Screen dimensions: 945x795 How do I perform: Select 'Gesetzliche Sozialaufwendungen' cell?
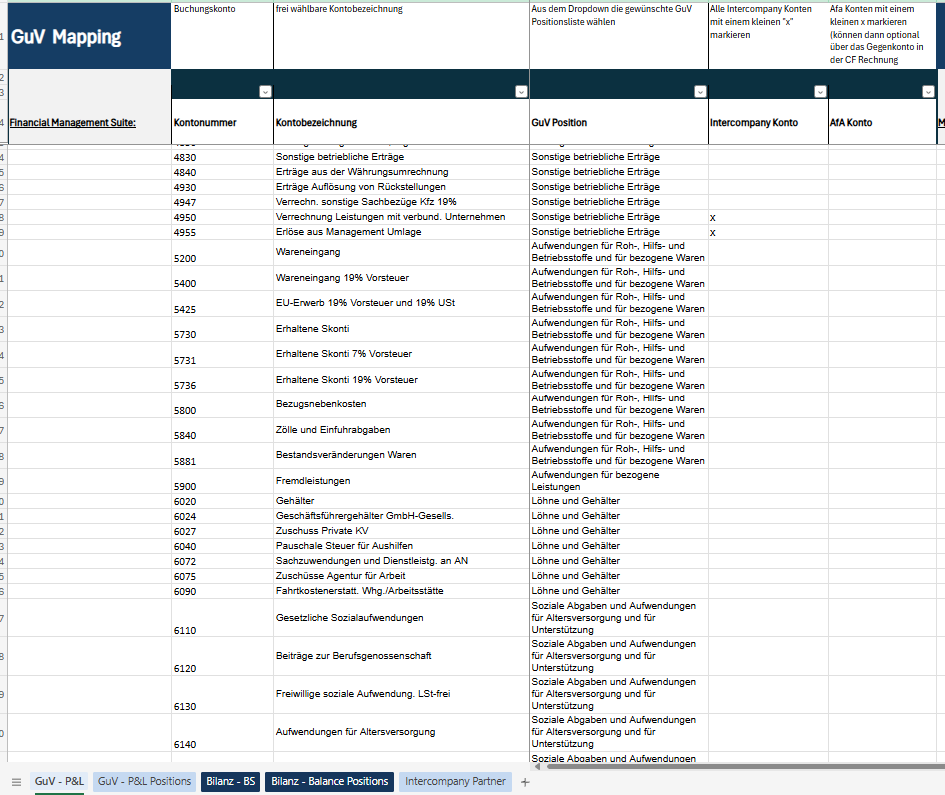(401, 618)
